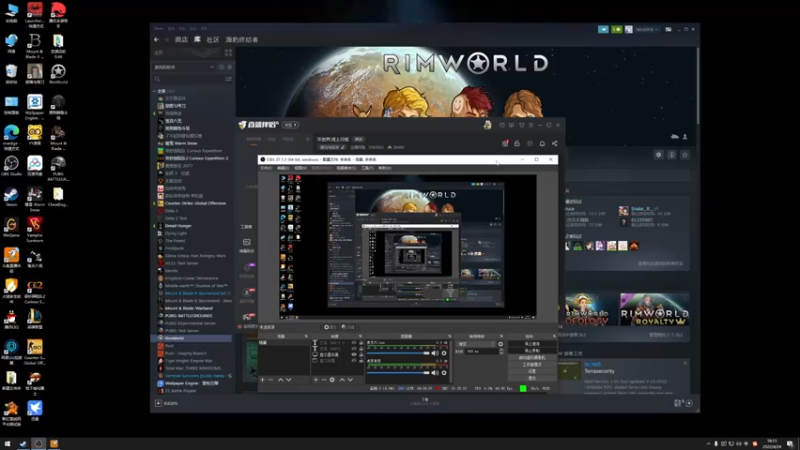This screenshot has width=800, height=450.
Task: Move selected source up in OBS
Action: point(342,380)
